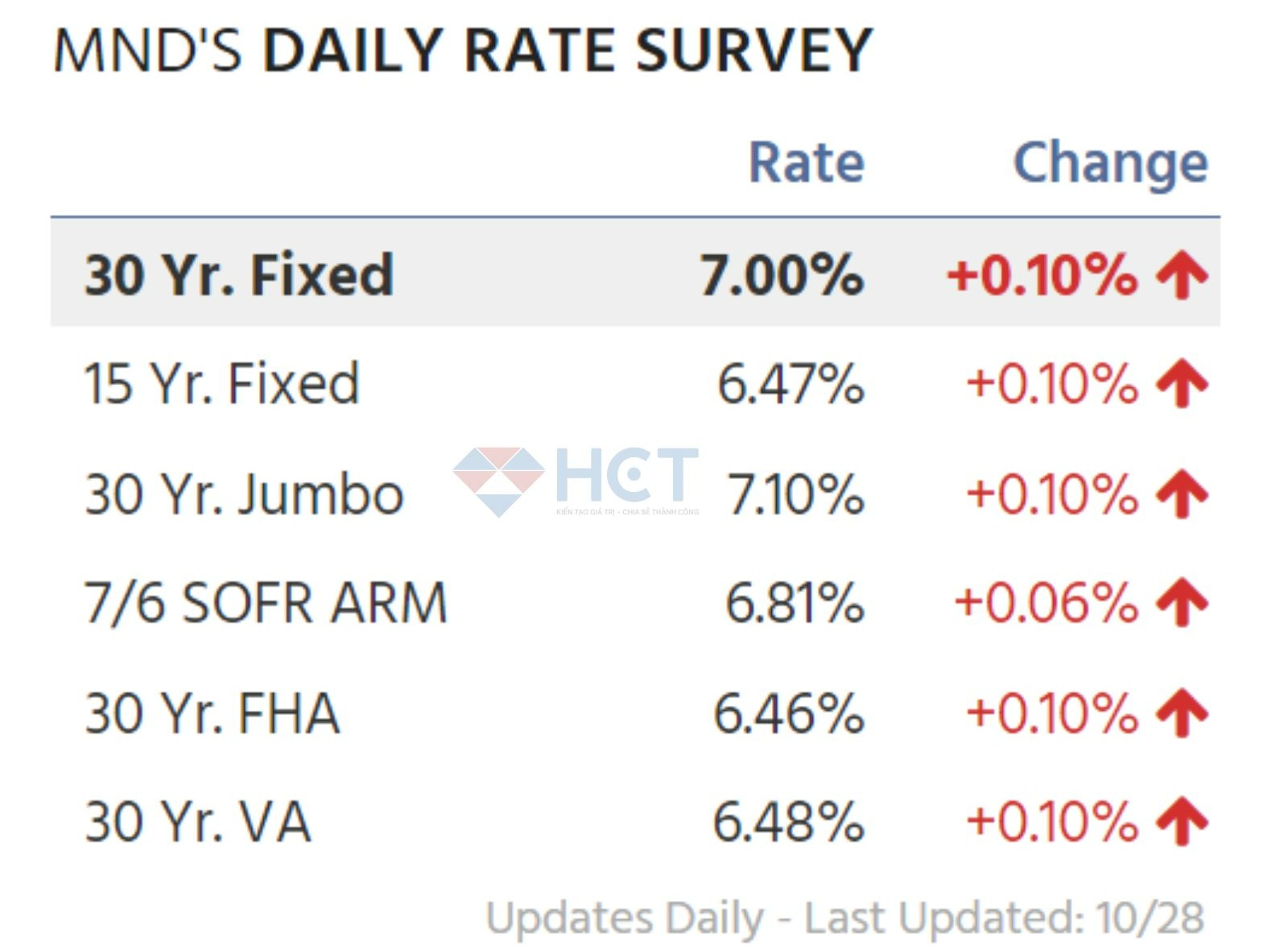Click red up arrow in 30 Yr. Fixed row

[1182, 275]
